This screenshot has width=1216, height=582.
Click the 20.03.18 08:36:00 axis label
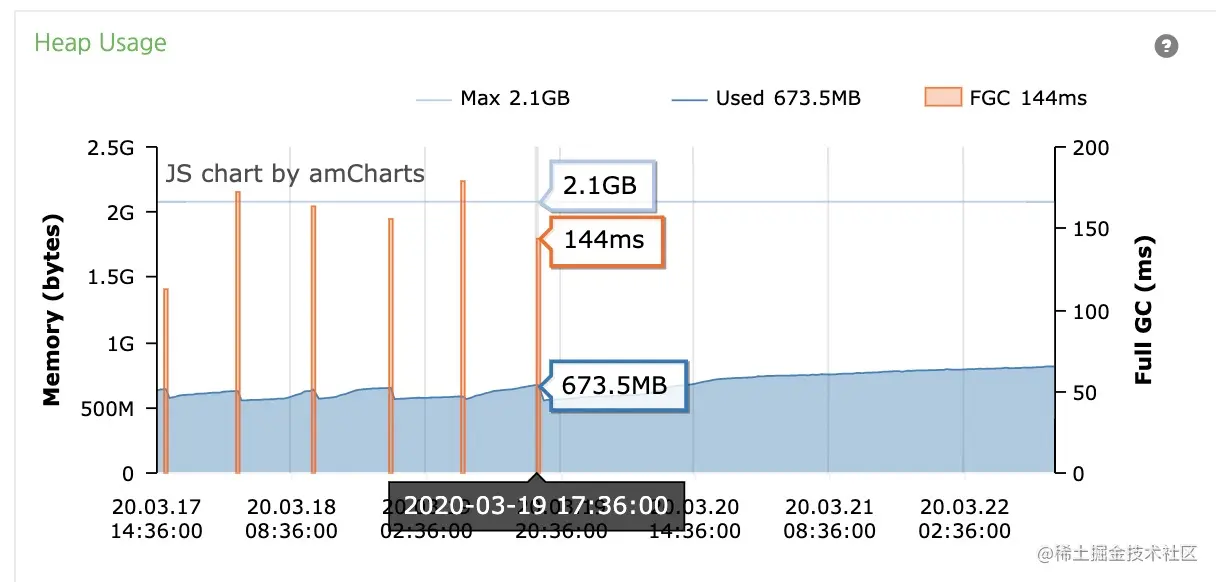291,518
